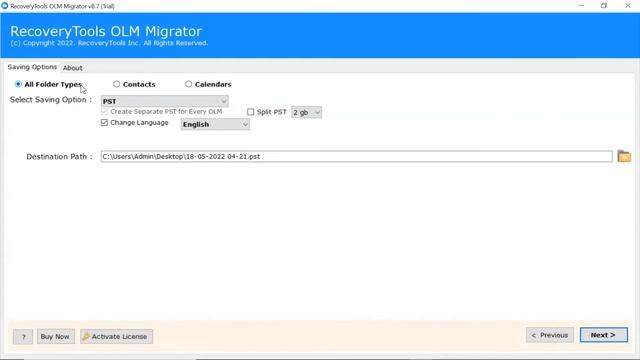The image size is (640, 360).
Task: Click the copyright 2022 notice text
Action: (109, 43)
